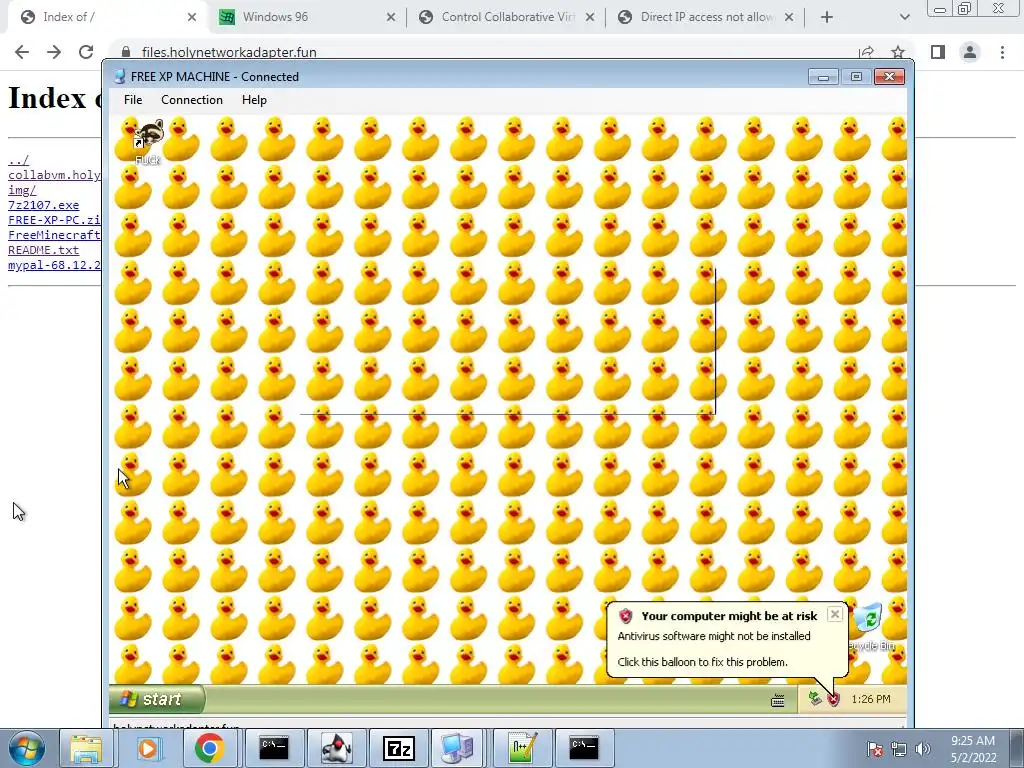Download 7z2107.exe from index listing
Image resolution: width=1024 pixels, height=768 pixels.
point(44,205)
